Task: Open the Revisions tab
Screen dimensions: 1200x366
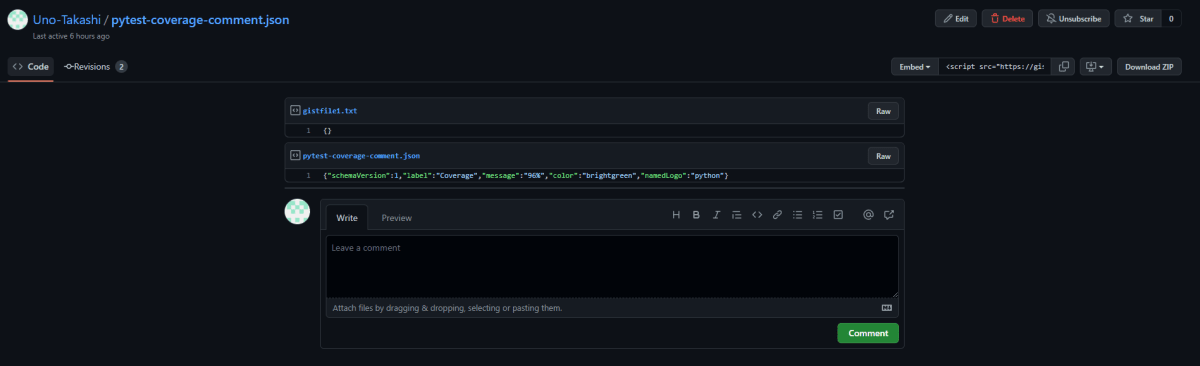Action: tap(96, 67)
